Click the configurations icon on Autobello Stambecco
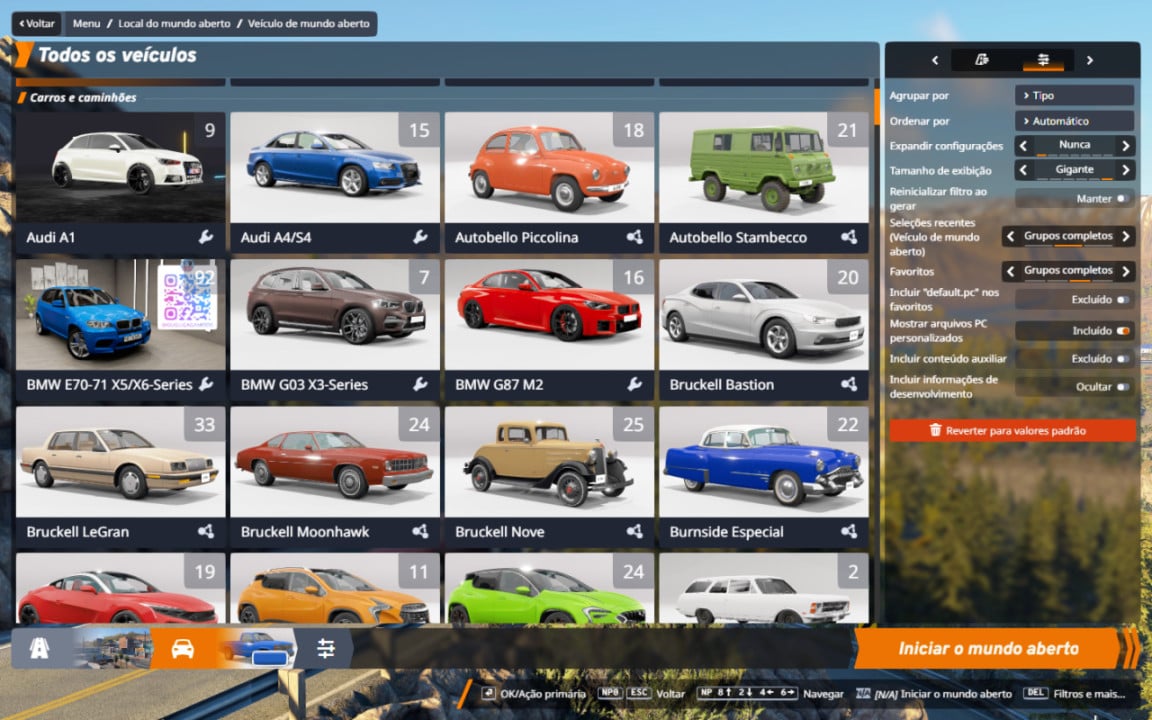The image size is (1152, 720). [x=849, y=237]
